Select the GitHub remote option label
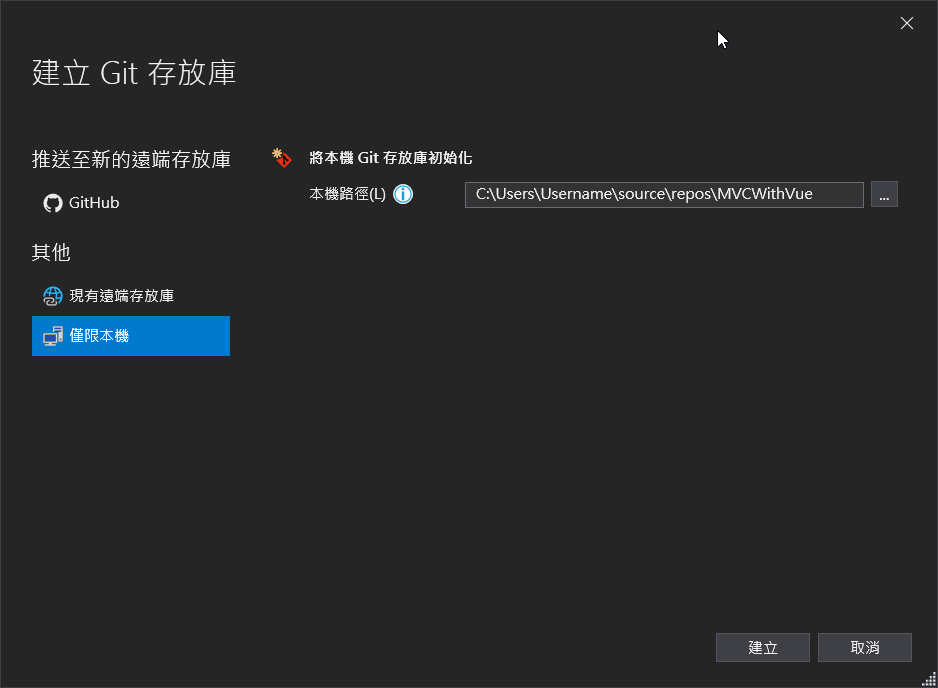The width and height of the screenshot is (938, 688). (x=94, y=203)
